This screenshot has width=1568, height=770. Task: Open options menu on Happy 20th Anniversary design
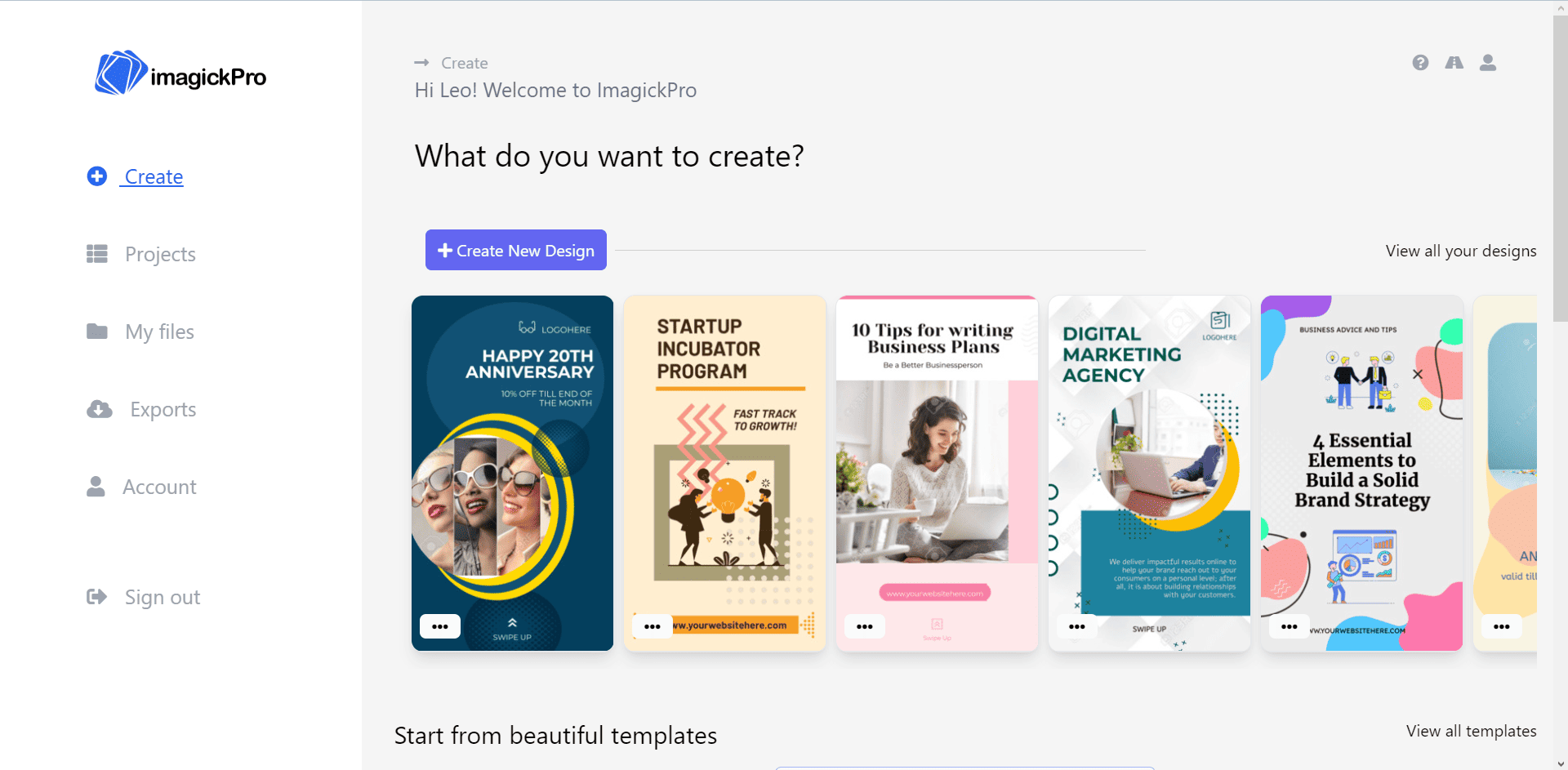pyautogui.click(x=440, y=626)
